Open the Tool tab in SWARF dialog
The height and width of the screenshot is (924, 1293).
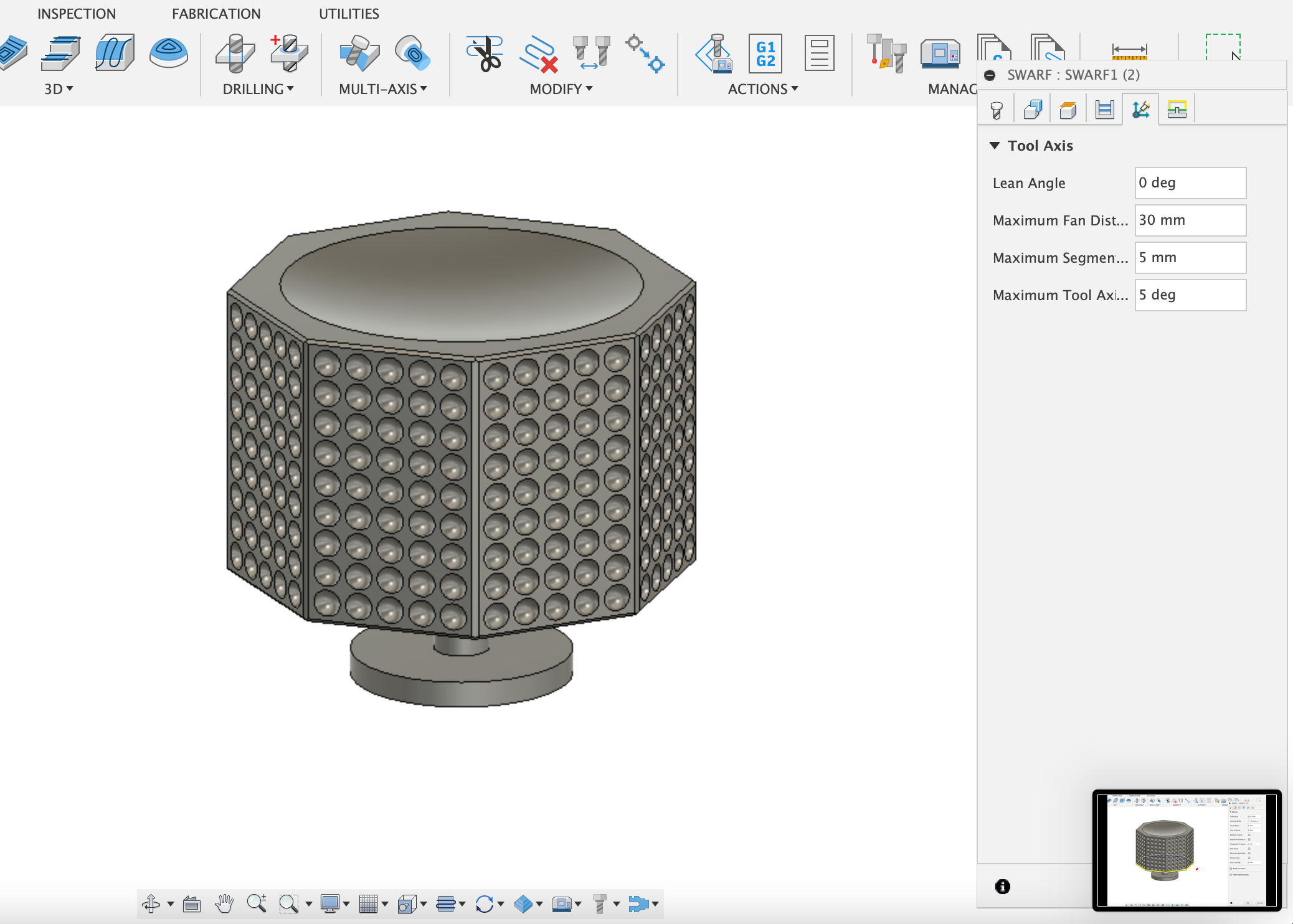click(996, 110)
